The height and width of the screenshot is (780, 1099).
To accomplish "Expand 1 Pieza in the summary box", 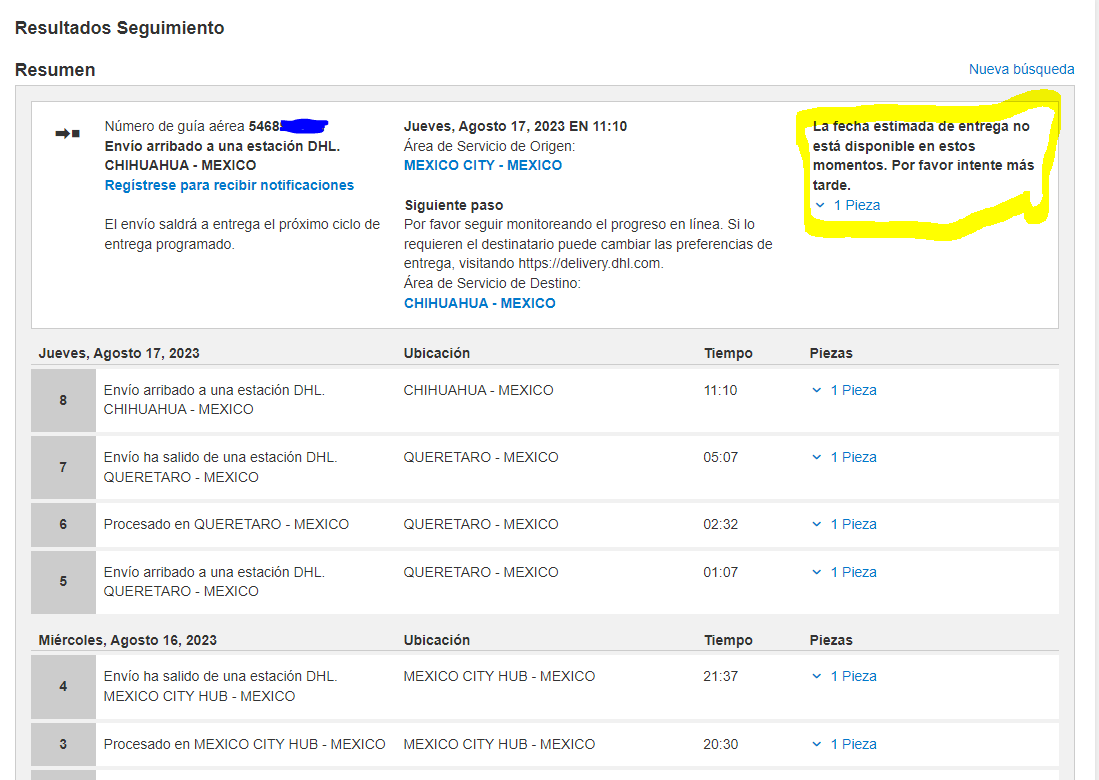I will tap(848, 205).
